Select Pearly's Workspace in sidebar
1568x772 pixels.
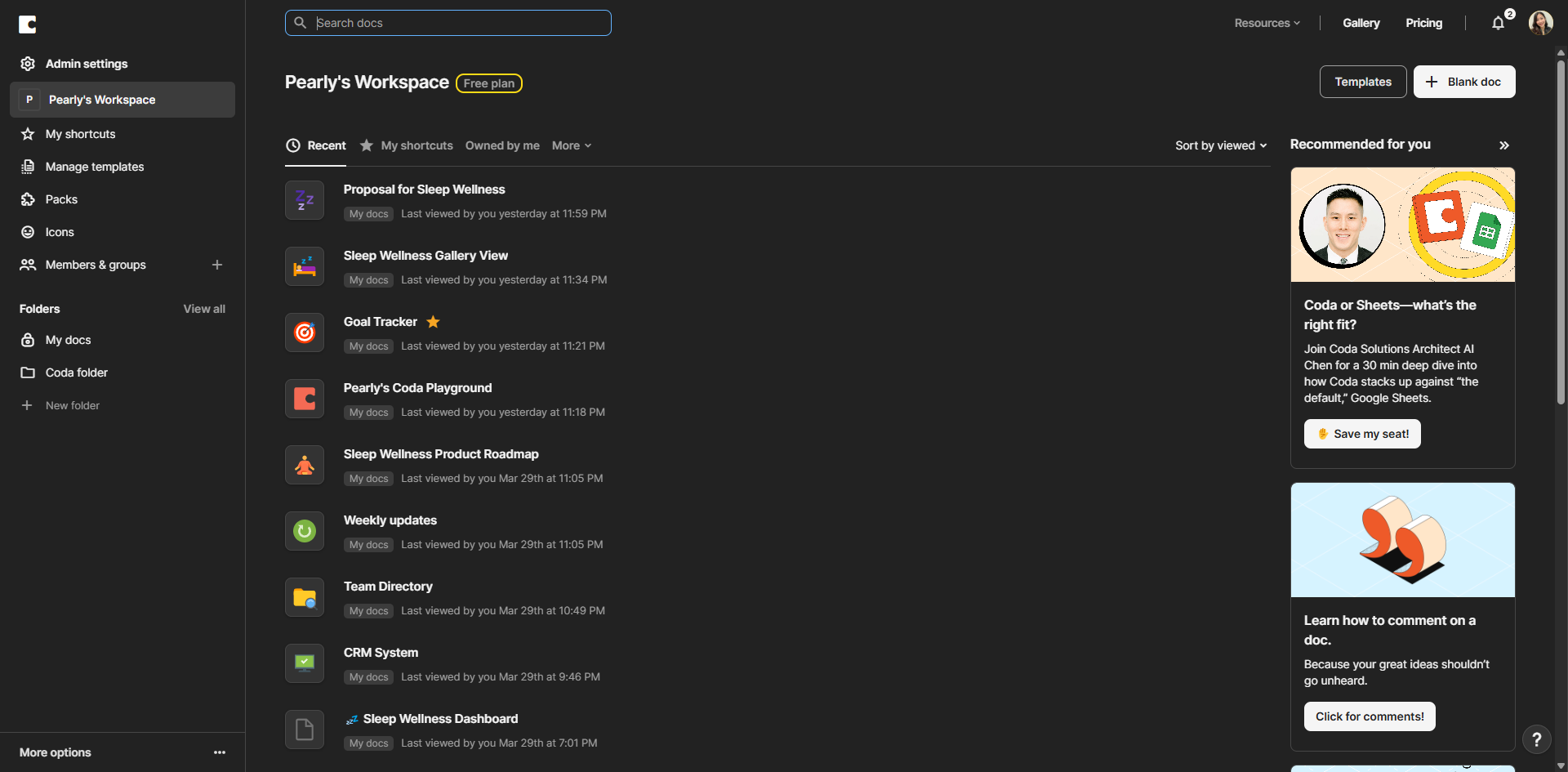click(122, 100)
